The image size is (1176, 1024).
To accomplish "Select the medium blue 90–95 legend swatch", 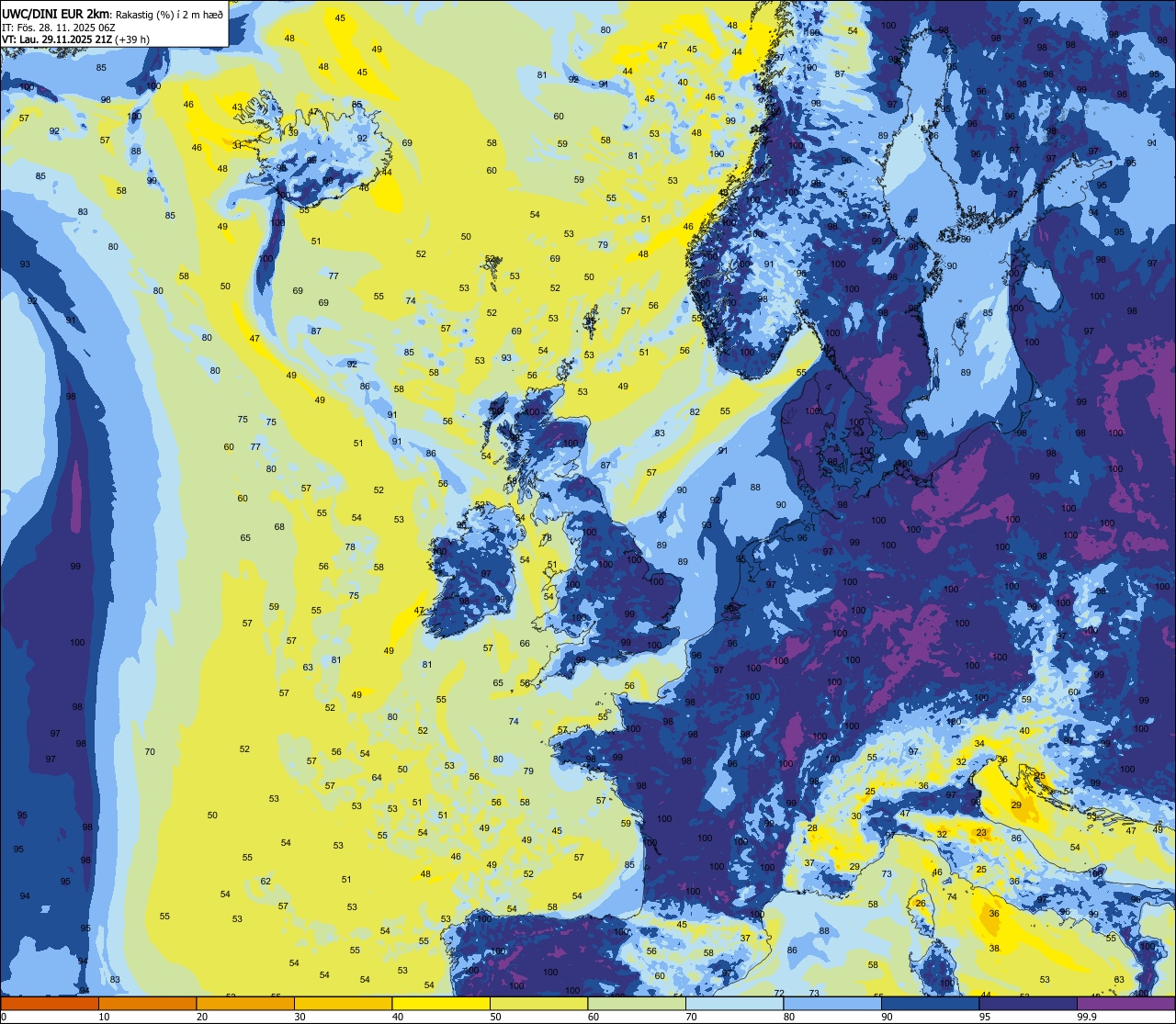I will [x=930, y=1003].
